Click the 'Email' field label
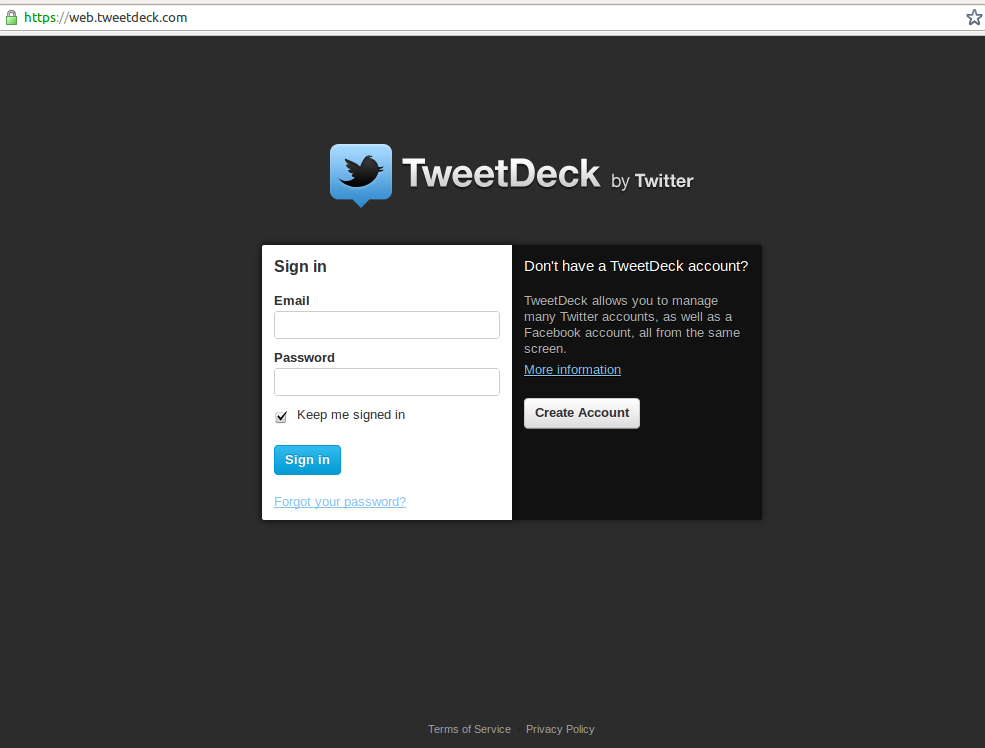 coord(291,301)
